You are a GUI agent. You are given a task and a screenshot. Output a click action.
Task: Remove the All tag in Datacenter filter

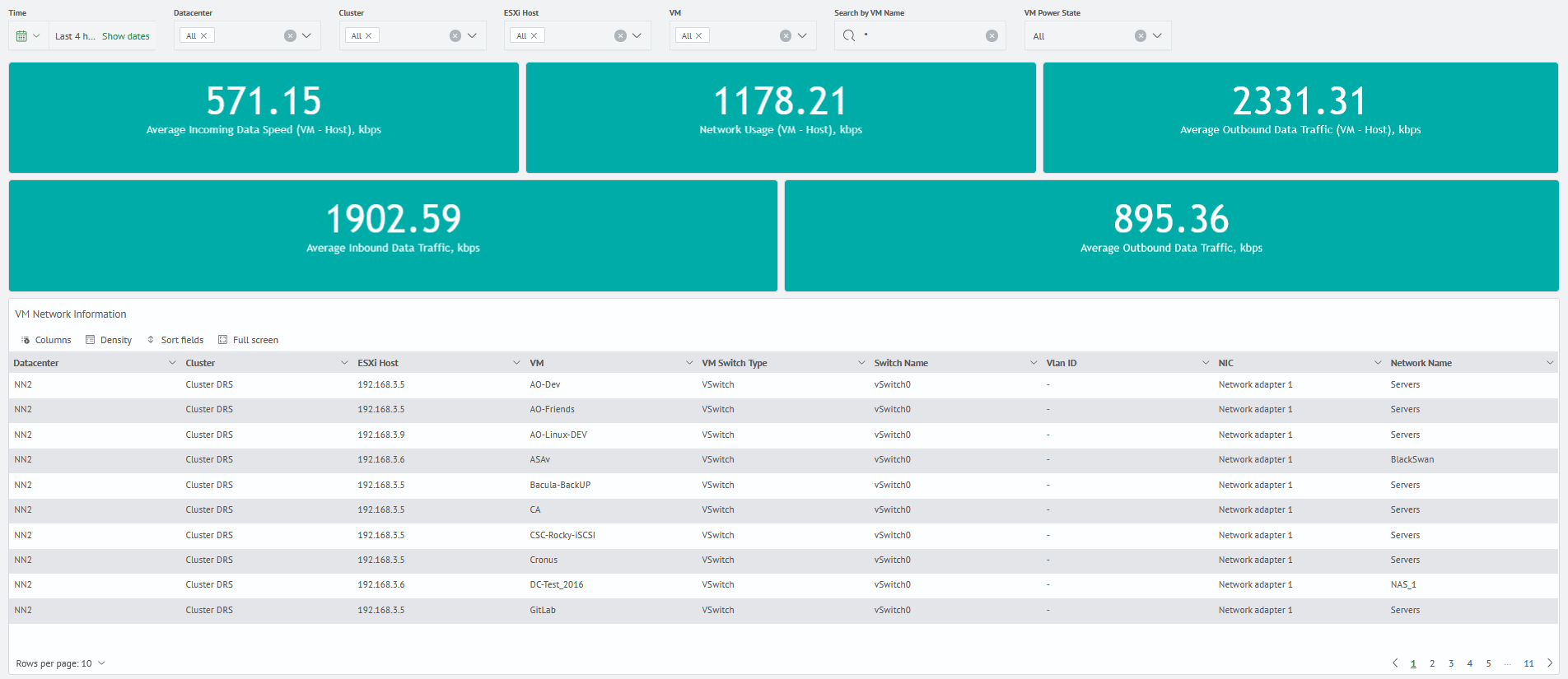(204, 35)
